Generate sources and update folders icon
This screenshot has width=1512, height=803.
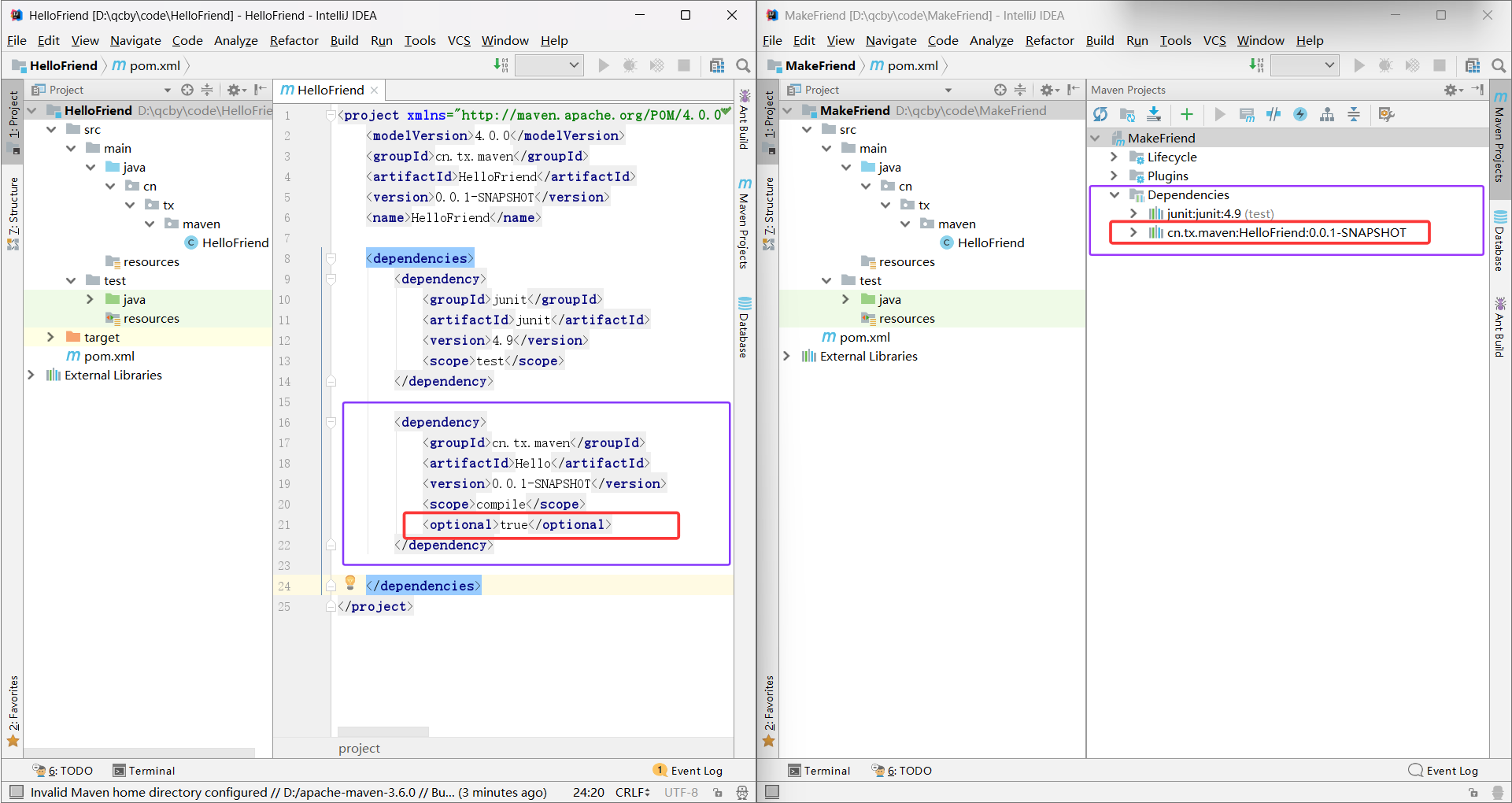[1127, 115]
